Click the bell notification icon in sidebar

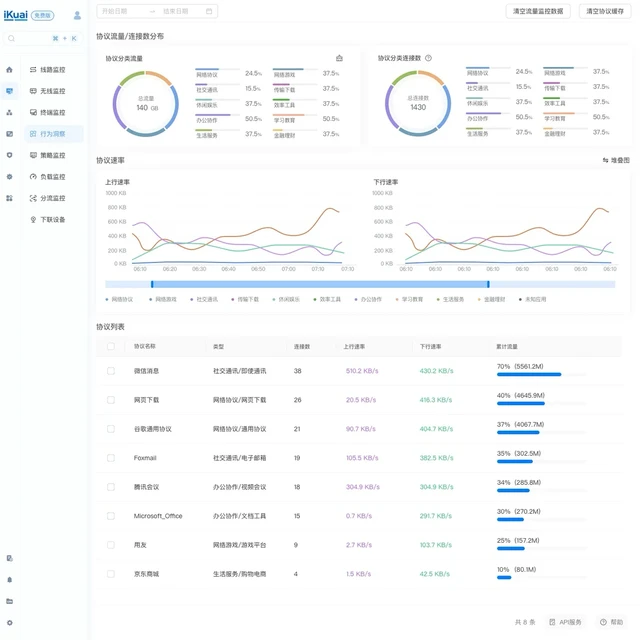[9, 580]
